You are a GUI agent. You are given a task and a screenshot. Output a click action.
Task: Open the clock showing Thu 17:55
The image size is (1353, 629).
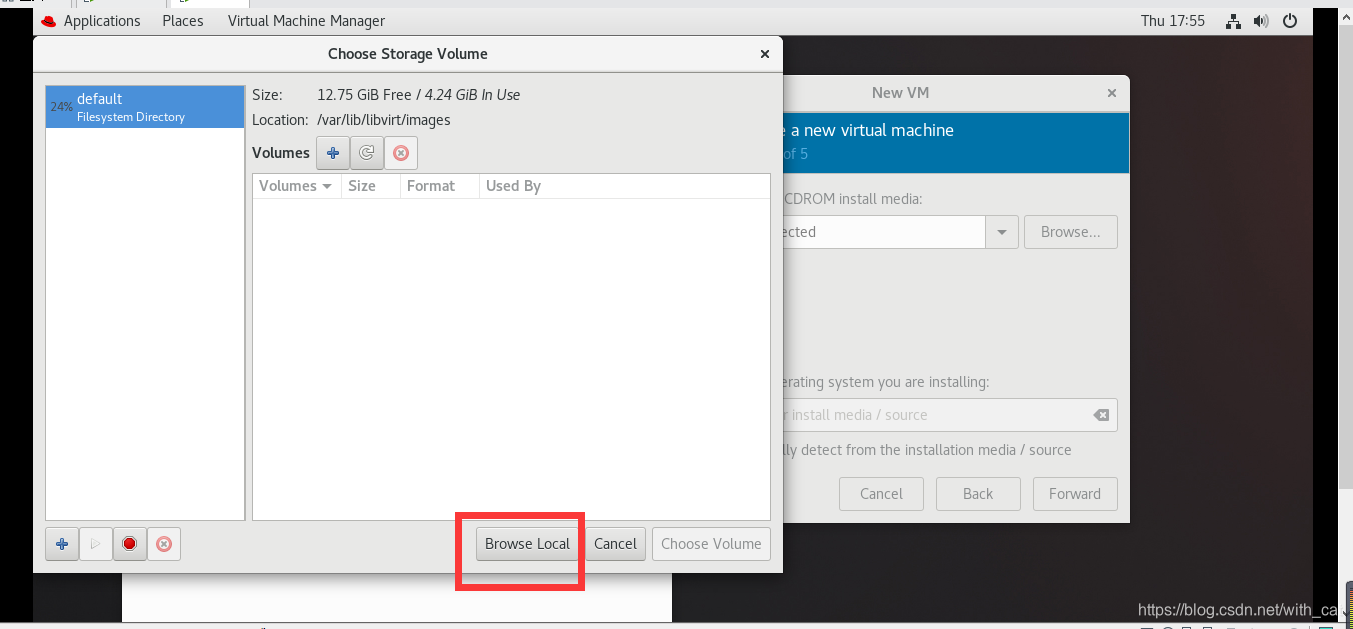[1173, 21]
